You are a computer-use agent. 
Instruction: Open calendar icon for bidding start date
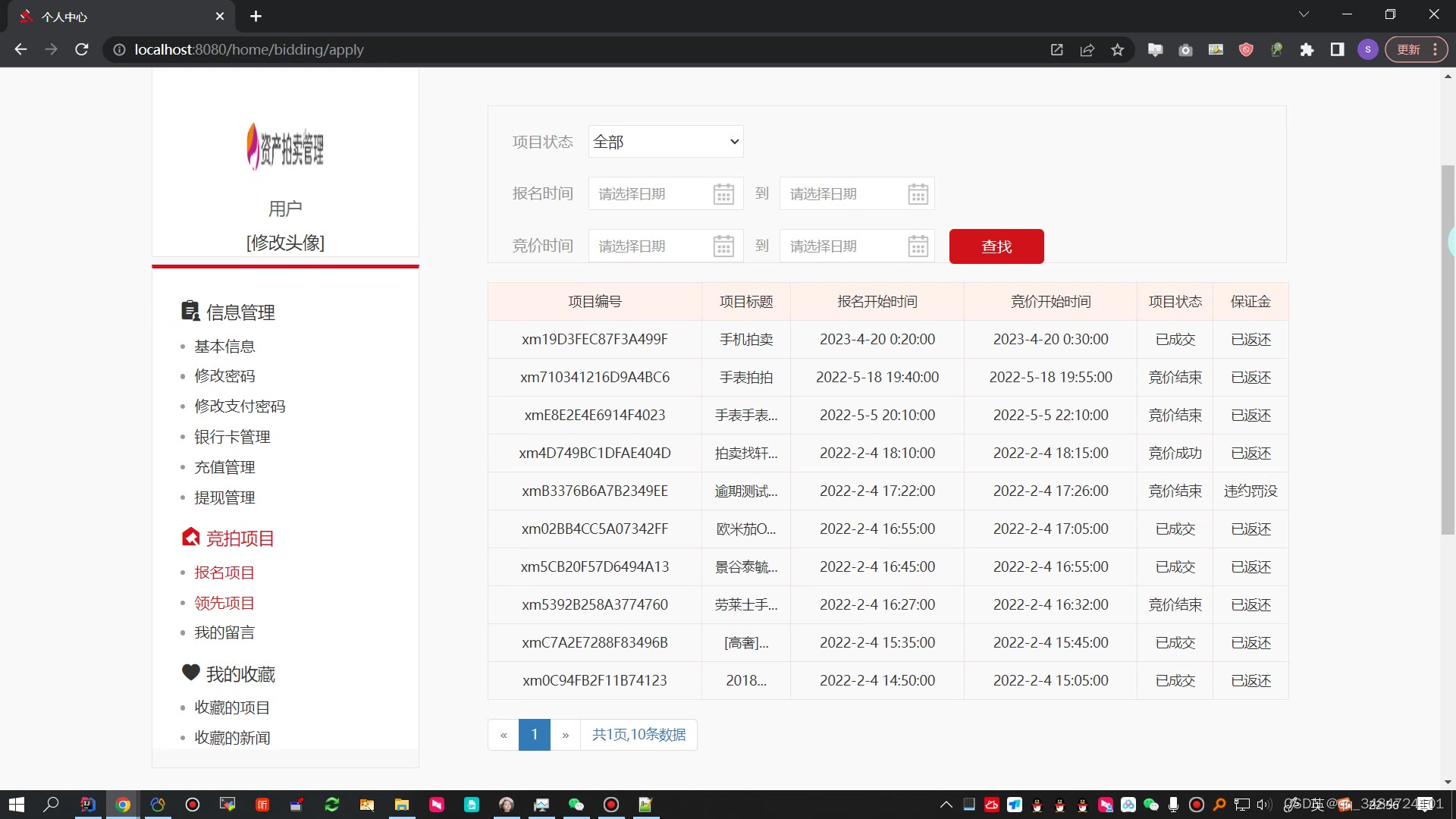[x=723, y=246]
